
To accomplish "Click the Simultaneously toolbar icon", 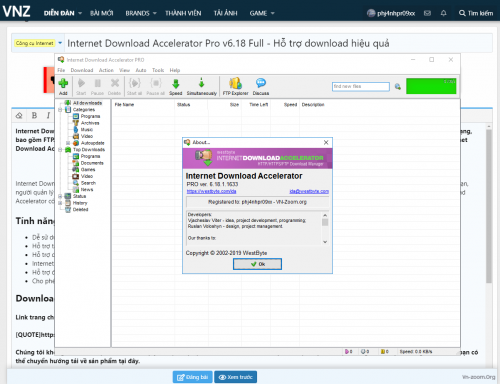I will pyautogui.click(x=202, y=86).
